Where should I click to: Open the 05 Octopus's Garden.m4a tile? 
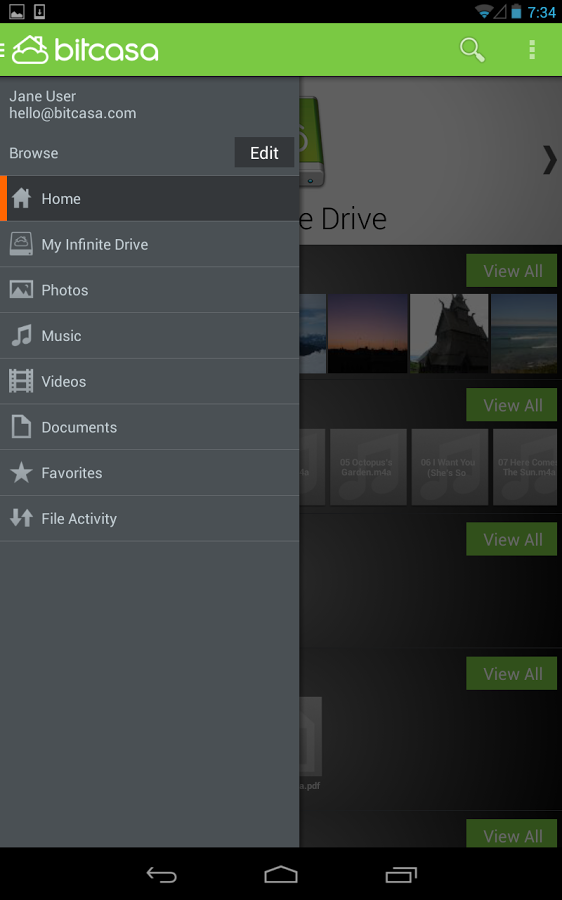[x=368, y=467]
